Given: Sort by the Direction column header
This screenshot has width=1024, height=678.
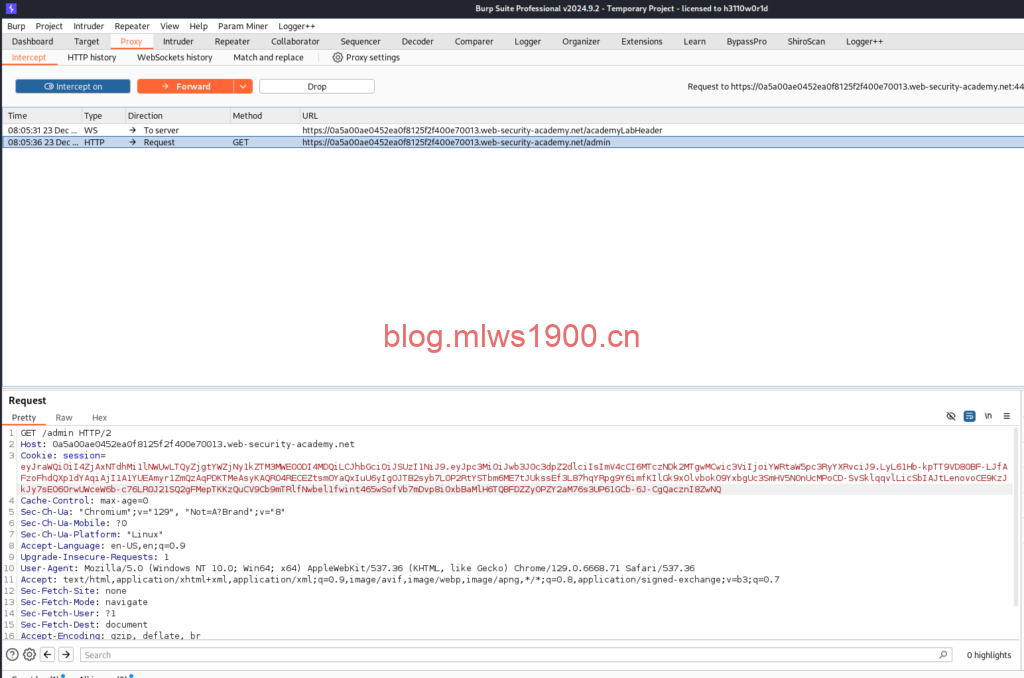Looking at the screenshot, I should (177, 116).
